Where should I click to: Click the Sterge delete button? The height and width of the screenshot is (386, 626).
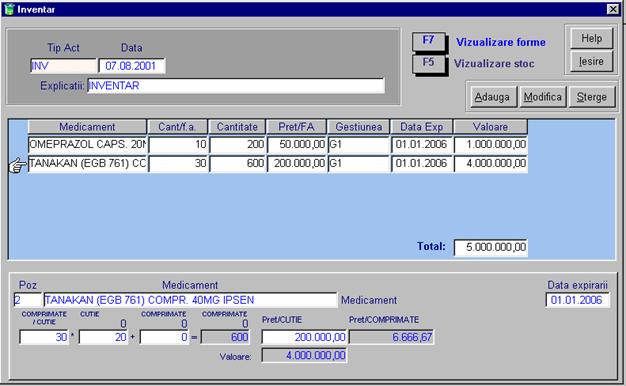click(592, 97)
